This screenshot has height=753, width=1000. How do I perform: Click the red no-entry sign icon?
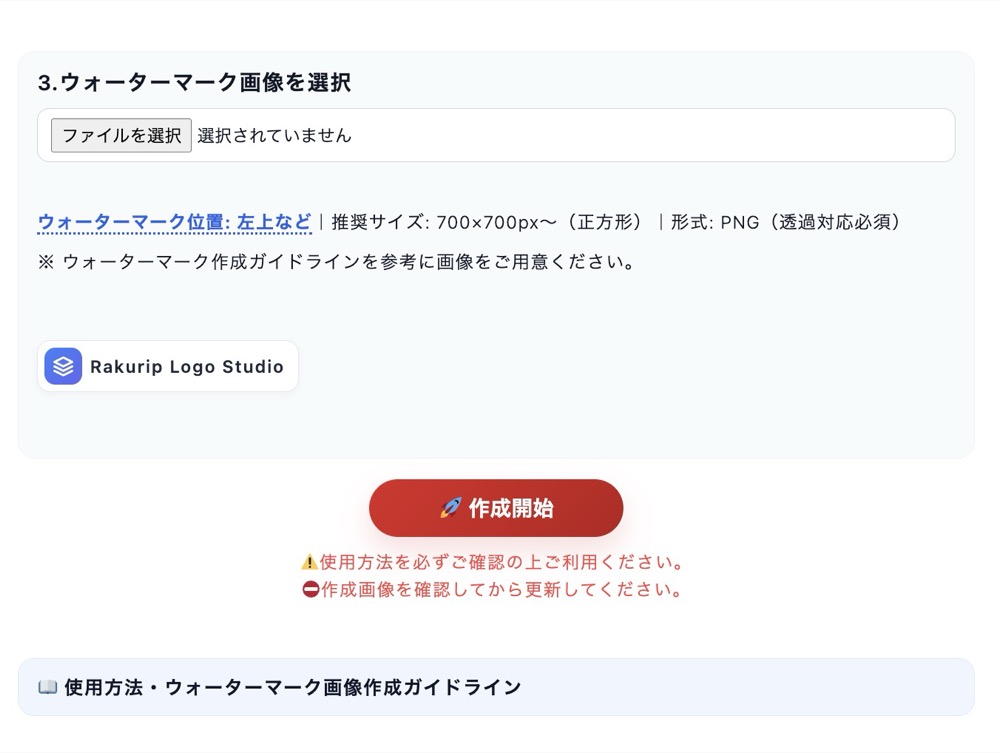(x=310, y=589)
